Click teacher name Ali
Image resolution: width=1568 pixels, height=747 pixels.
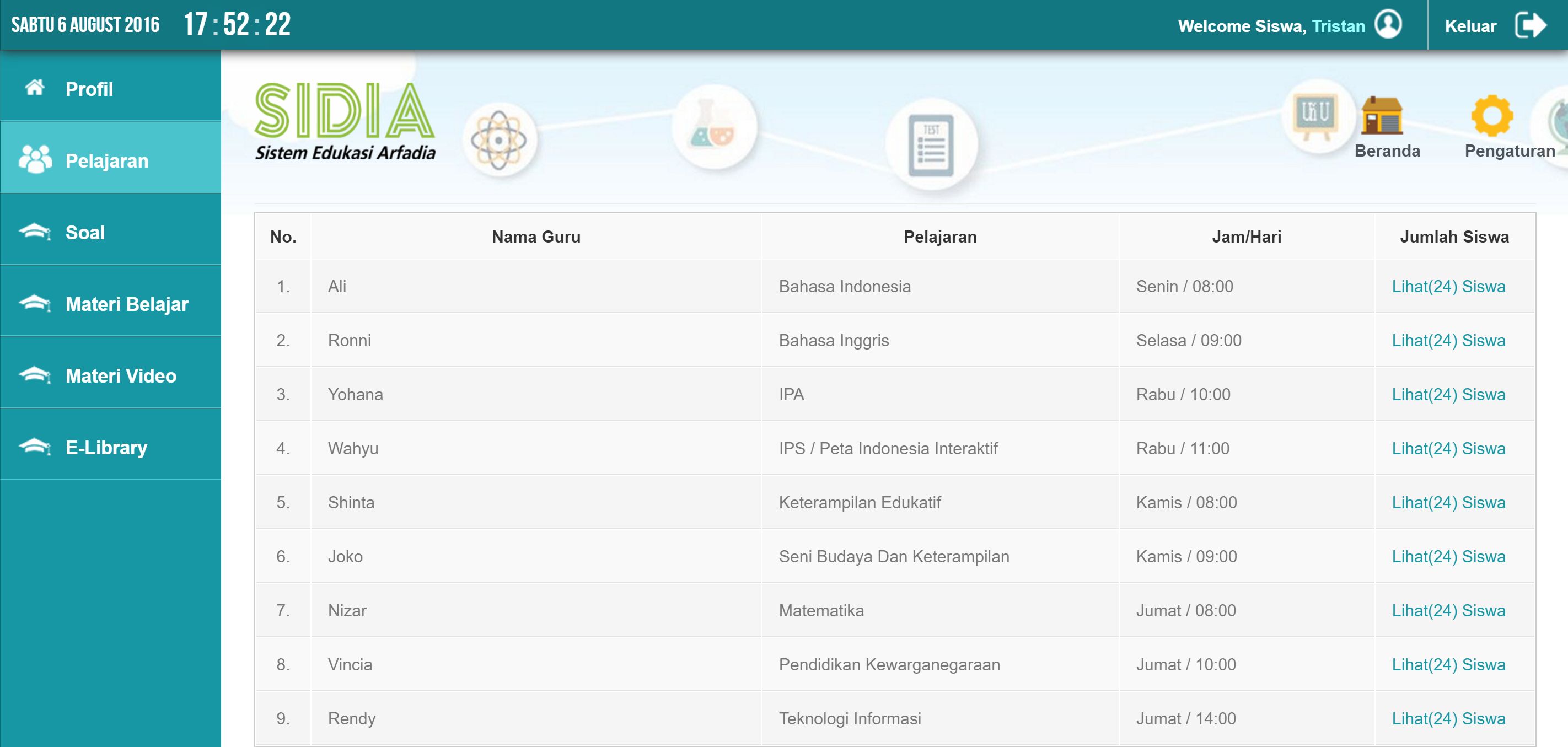point(337,287)
